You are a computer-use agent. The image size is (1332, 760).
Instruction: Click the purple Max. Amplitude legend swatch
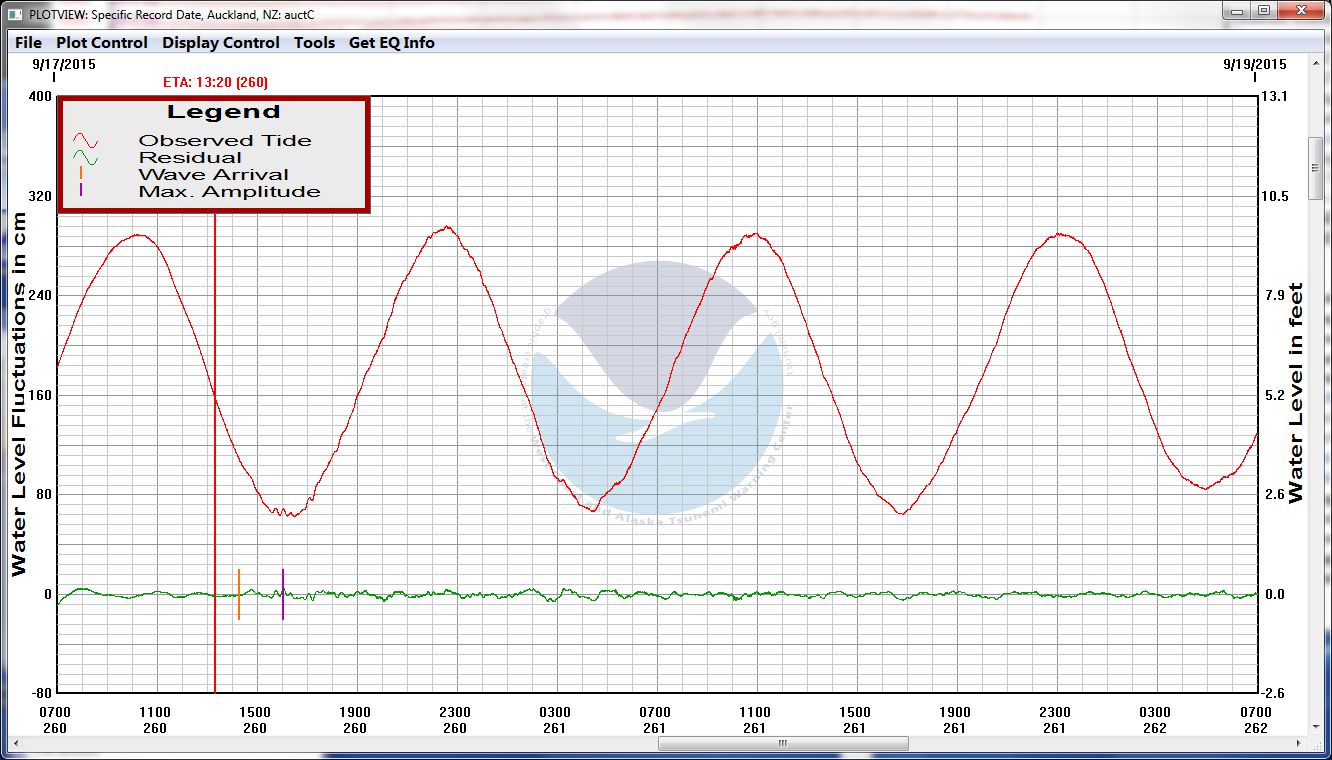(x=81, y=190)
